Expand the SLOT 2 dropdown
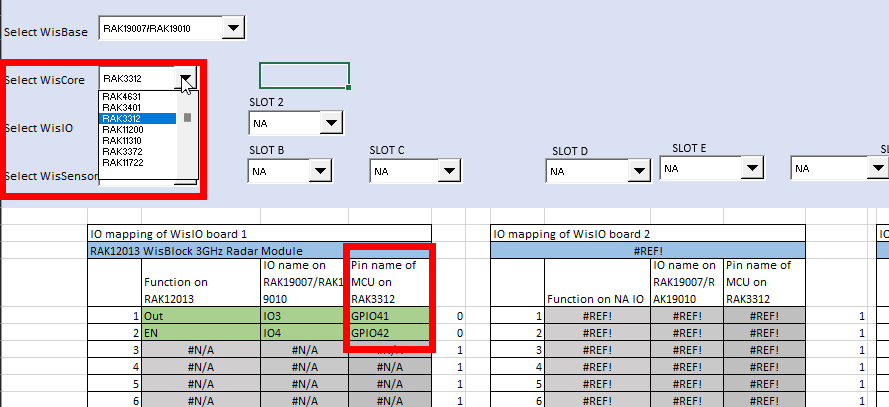Image resolution: width=889 pixels, height=407 pixels. [x=330, y=123]
